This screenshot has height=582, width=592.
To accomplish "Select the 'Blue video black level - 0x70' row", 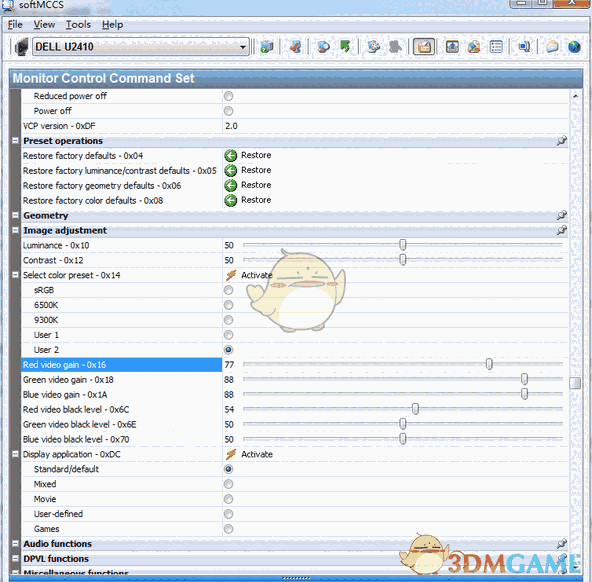I will pyautogui.click(x=295, y=439).
